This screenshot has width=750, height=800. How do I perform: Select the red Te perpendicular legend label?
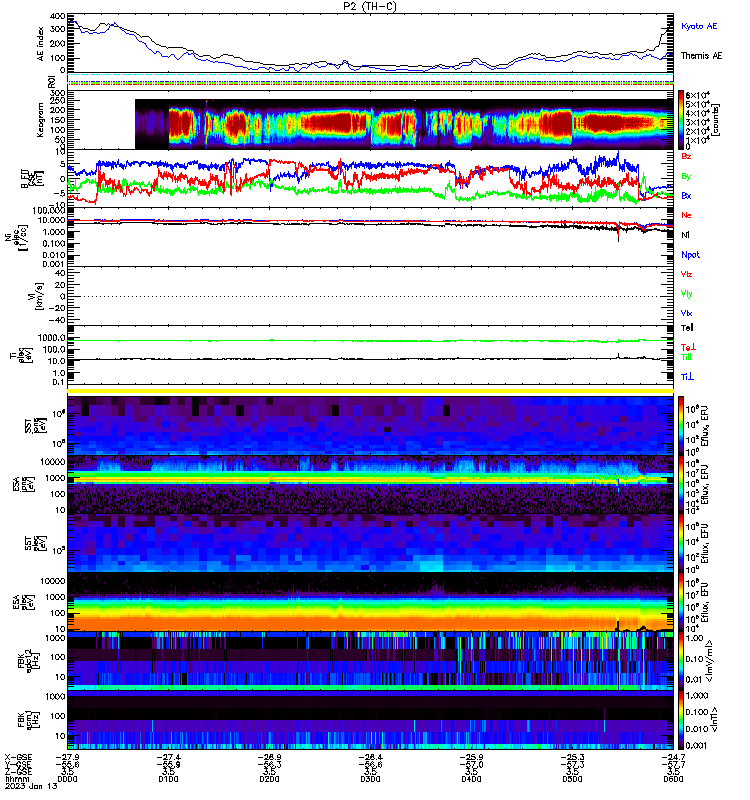tap(688, 347)
